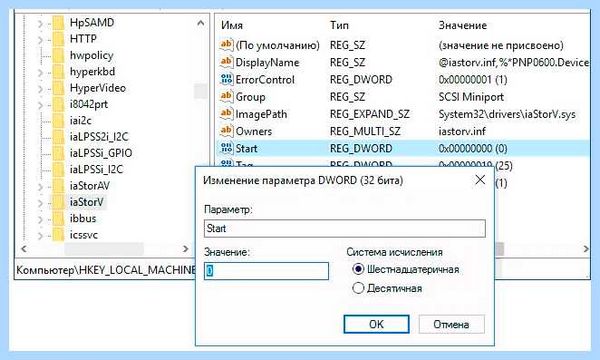The width and height of the screenshot is (600, 360).
Task: Click System32\drivers\iaStorV.sys data cell
Action: (x=507, y=114)
